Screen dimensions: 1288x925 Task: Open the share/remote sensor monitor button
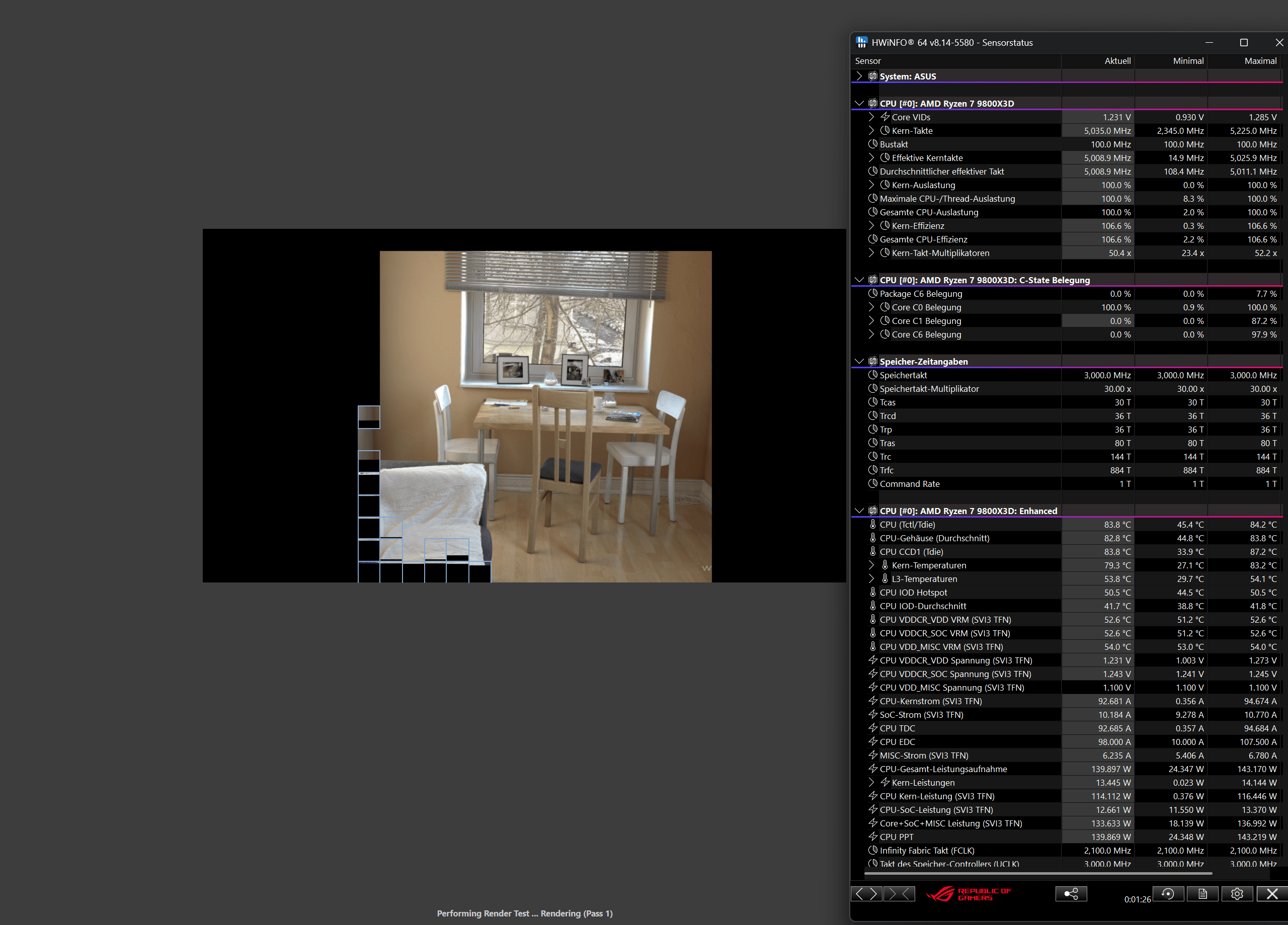pyautogui.click(x=1071, y=894)
